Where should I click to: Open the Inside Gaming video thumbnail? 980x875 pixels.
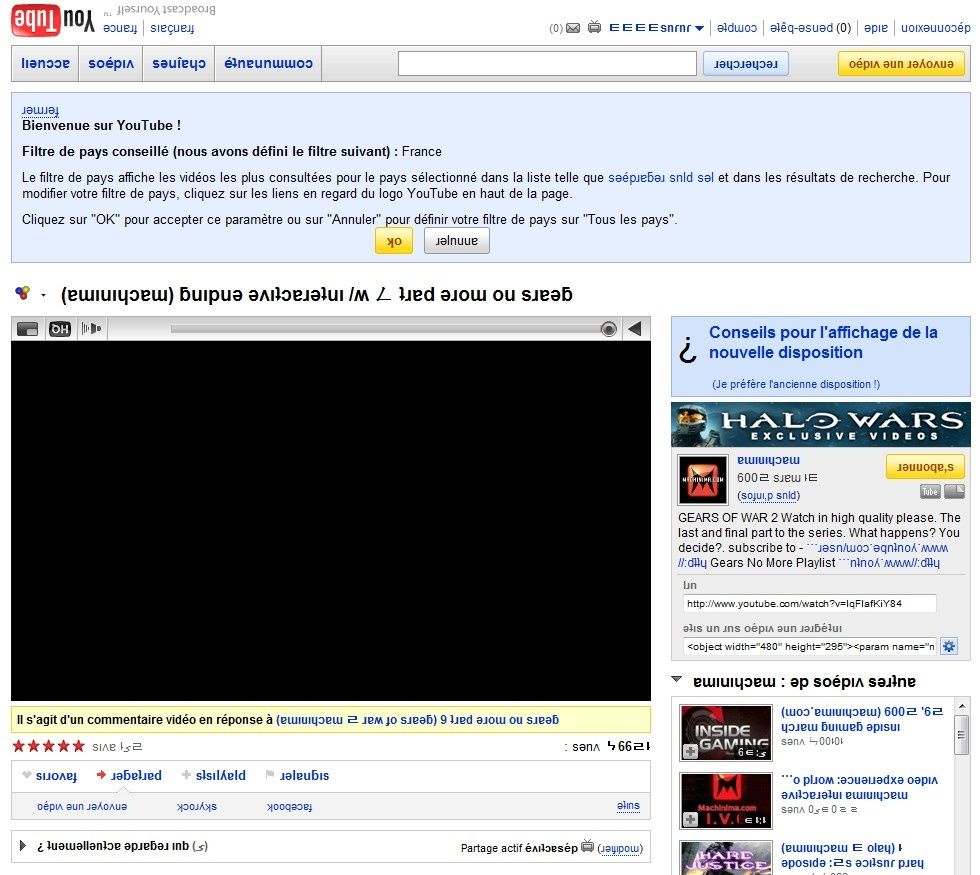(x=726, y=733)
